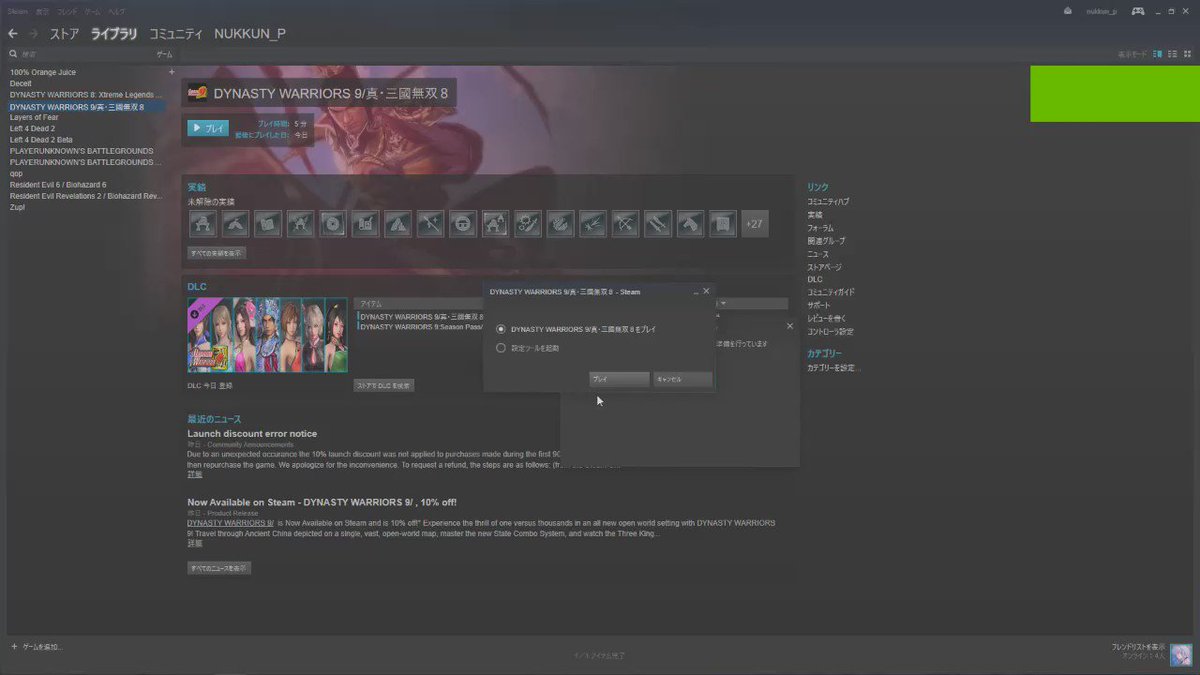Viewport: 1200px width, 675px height.
Task: Open the nukkun_p account dropdown
Action: 1101,11
